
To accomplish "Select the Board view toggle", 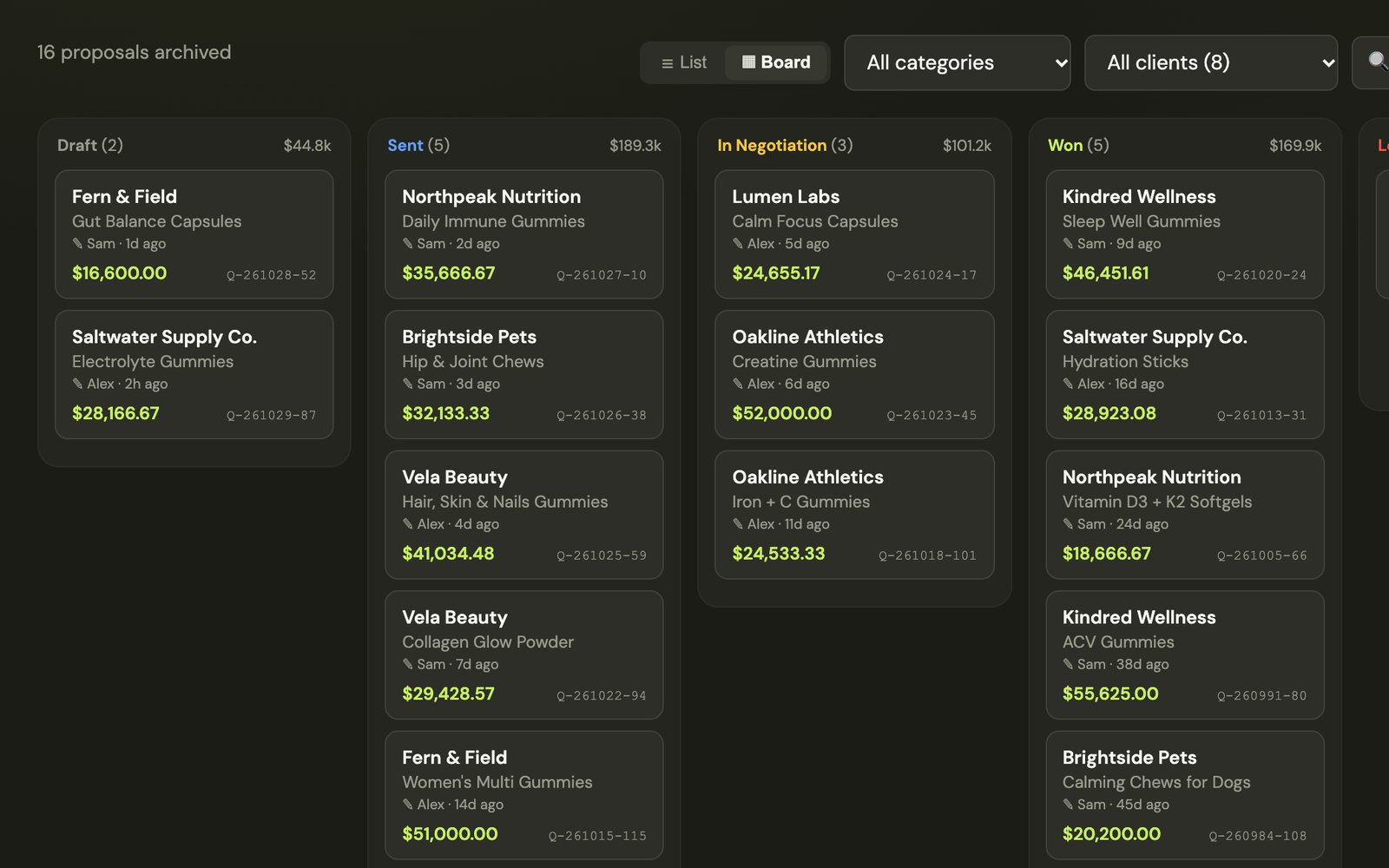I will tap(776, 62).
